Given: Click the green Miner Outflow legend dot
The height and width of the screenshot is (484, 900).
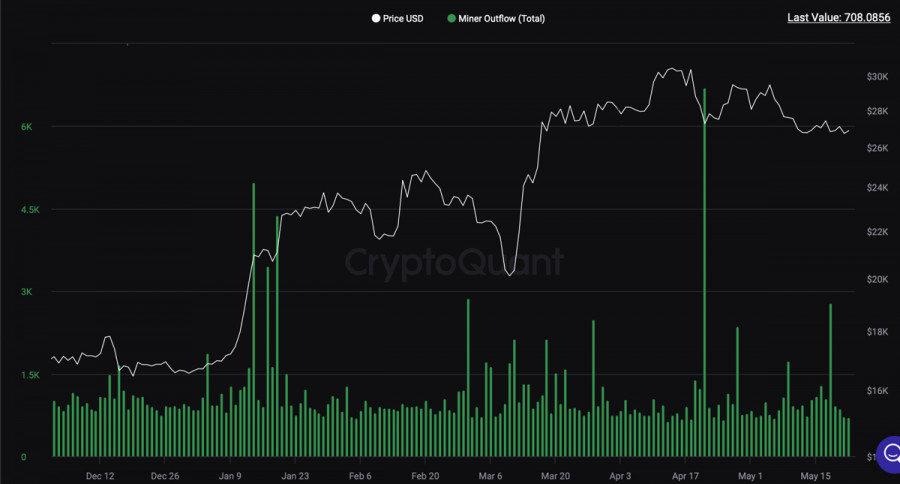Looking at the screenshot, I should point(452,18).
